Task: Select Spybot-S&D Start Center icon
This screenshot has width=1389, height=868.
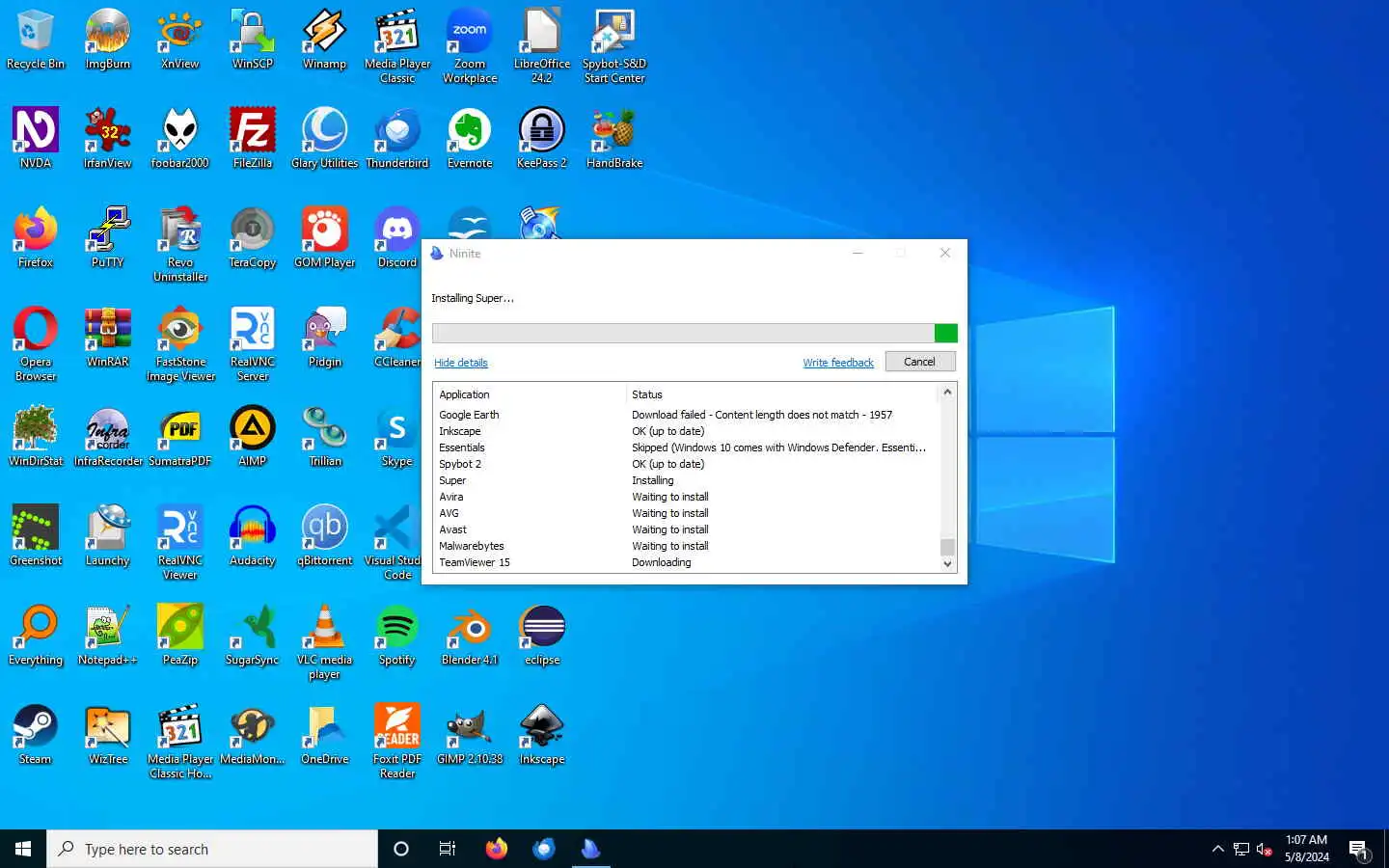Action: [614, 46]
